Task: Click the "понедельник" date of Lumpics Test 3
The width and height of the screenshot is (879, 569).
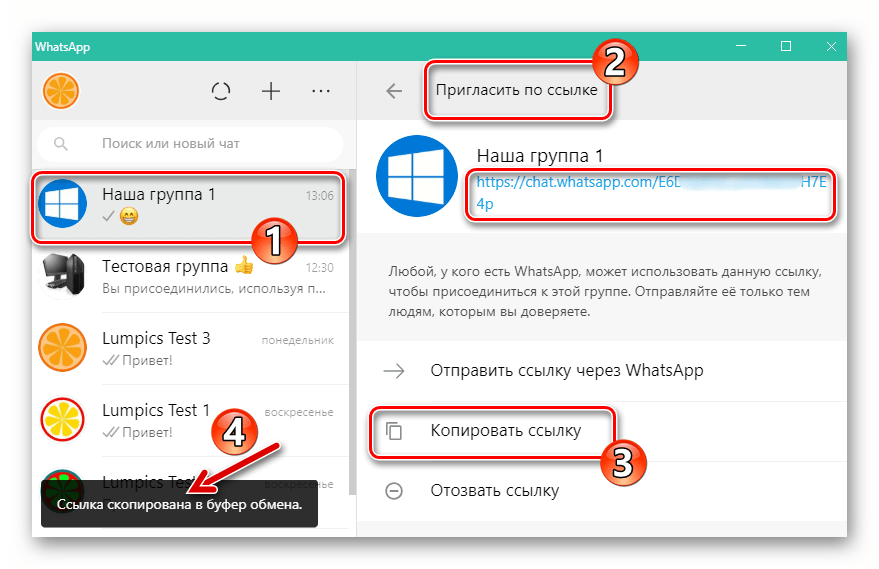Action: 298,340
